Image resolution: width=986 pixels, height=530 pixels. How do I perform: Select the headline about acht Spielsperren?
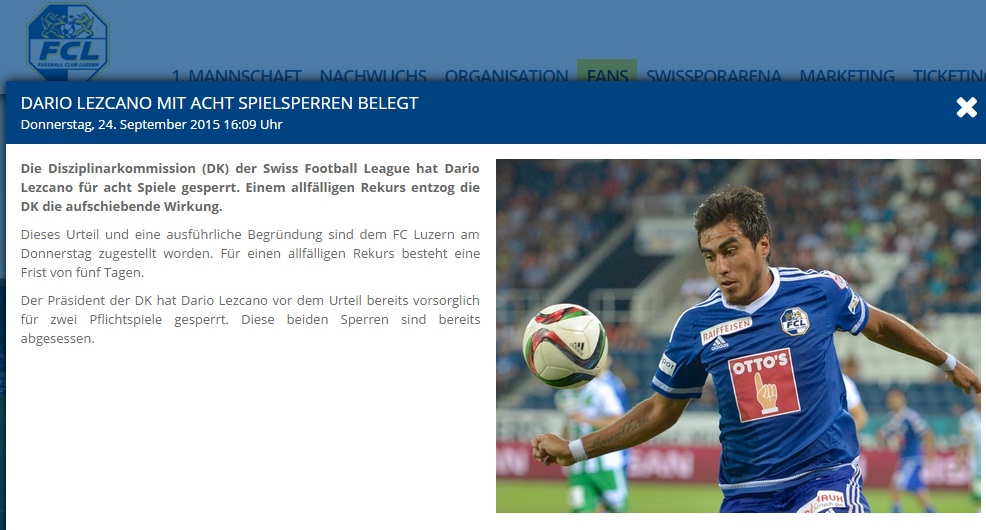point(219,103)
